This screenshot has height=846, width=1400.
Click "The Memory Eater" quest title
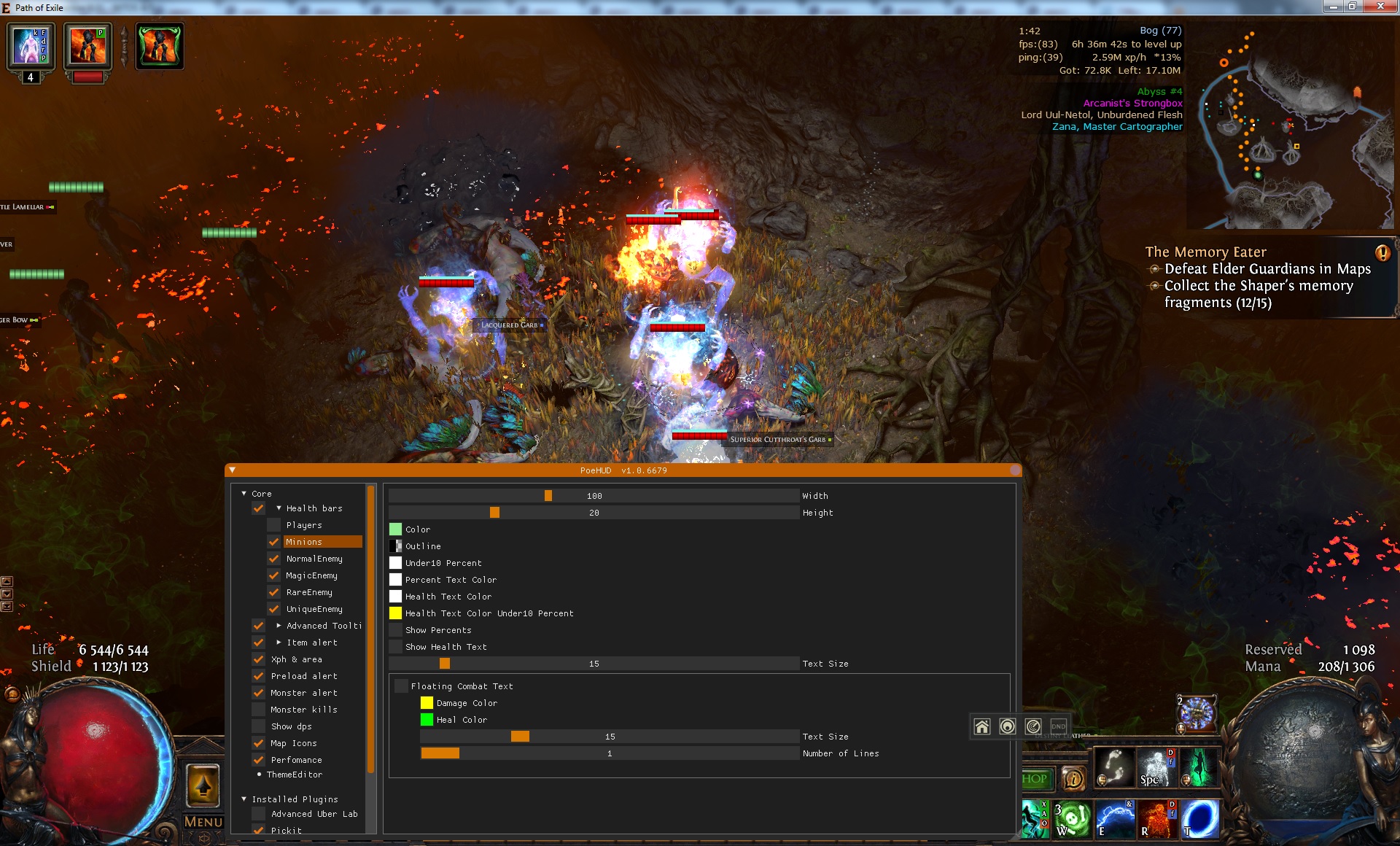click(x=1205, y=252)
